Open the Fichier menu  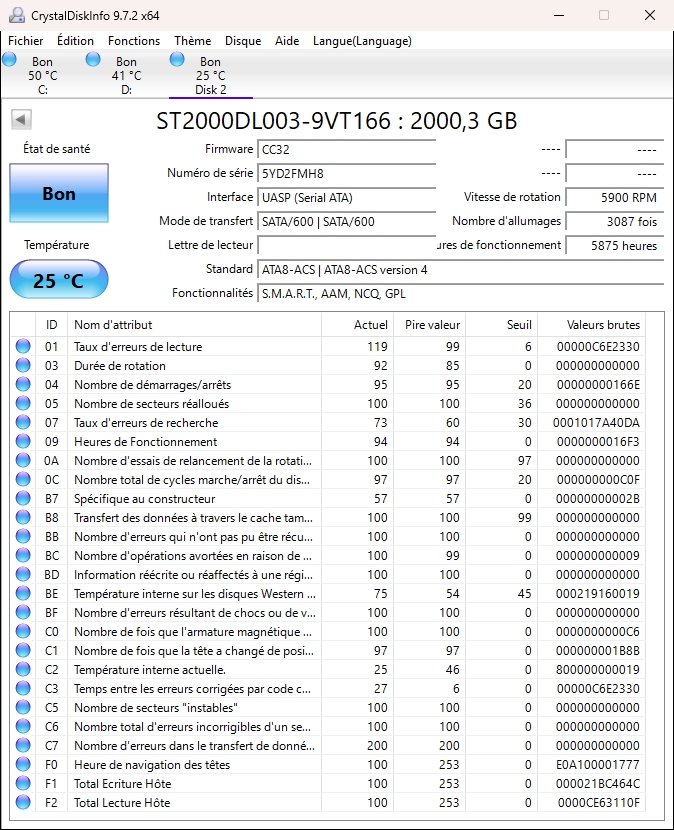(x=26, y=41)
